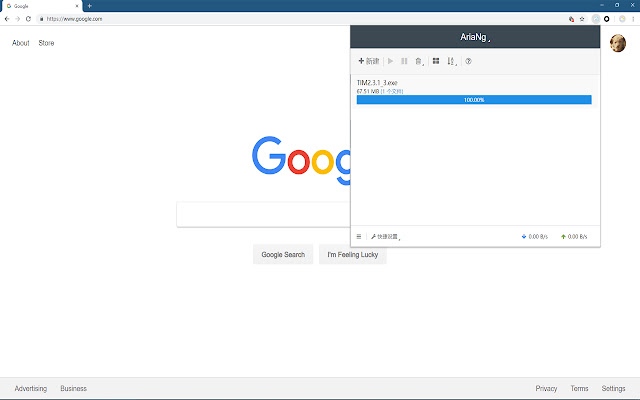This screenshot has height=400, width=640.
Task: Go back with the browser back arrow
Action: click(7, 19)
